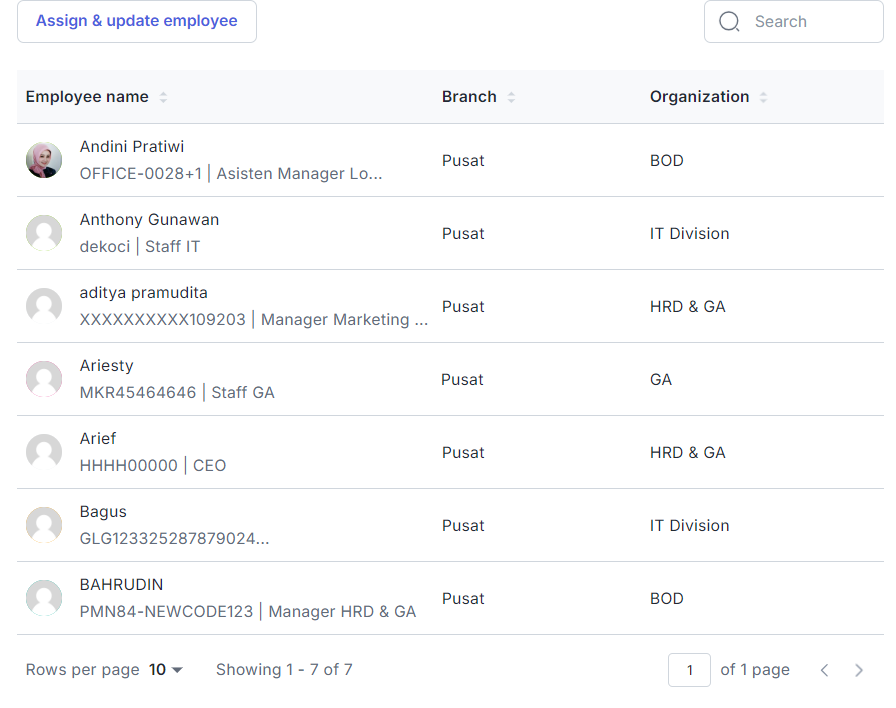Click BAHRUDIN's avatar icon

pyautogui.click(x=44, y=598)
